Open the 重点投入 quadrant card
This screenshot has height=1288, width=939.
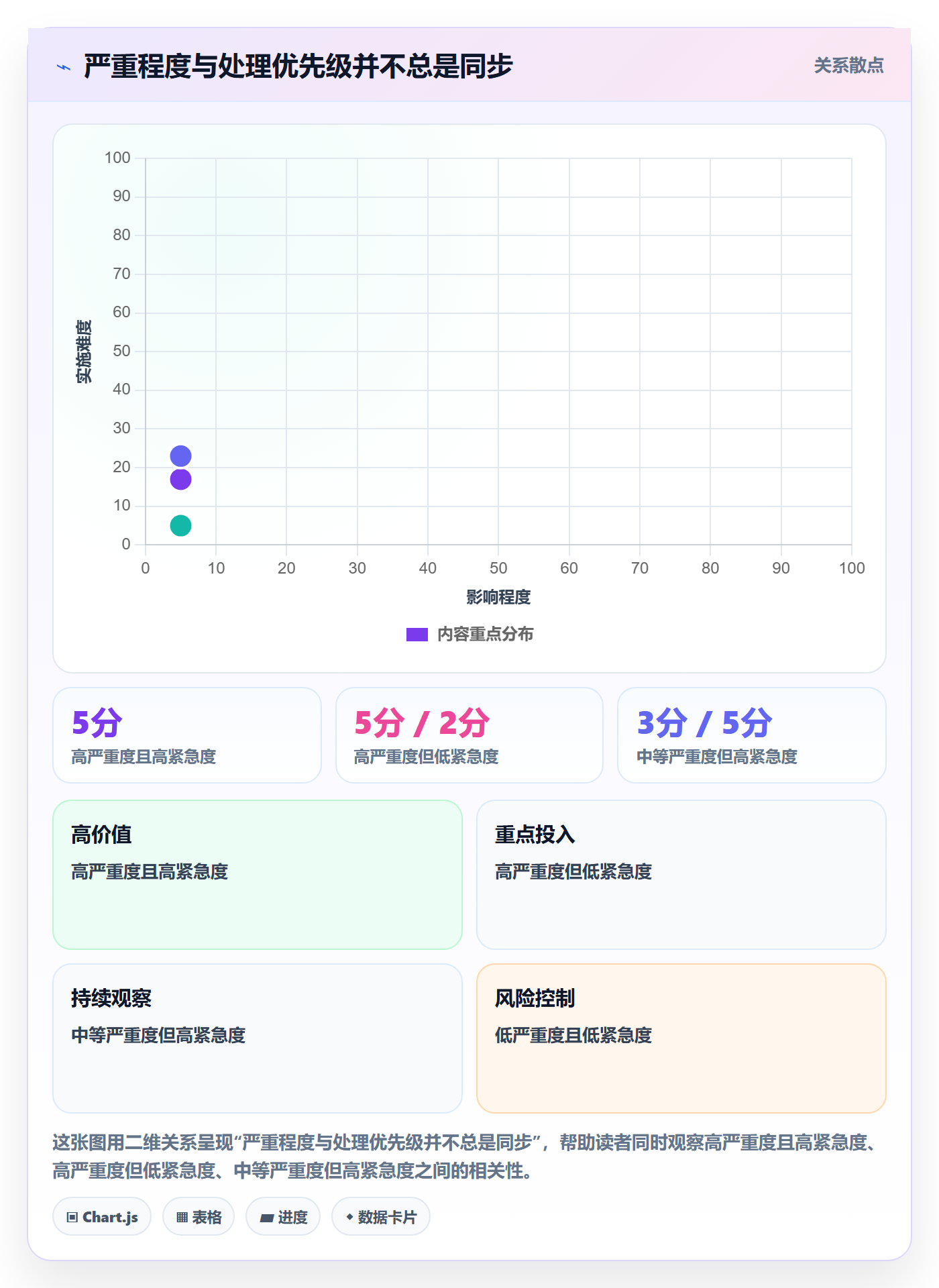click(x=681, y=874)
